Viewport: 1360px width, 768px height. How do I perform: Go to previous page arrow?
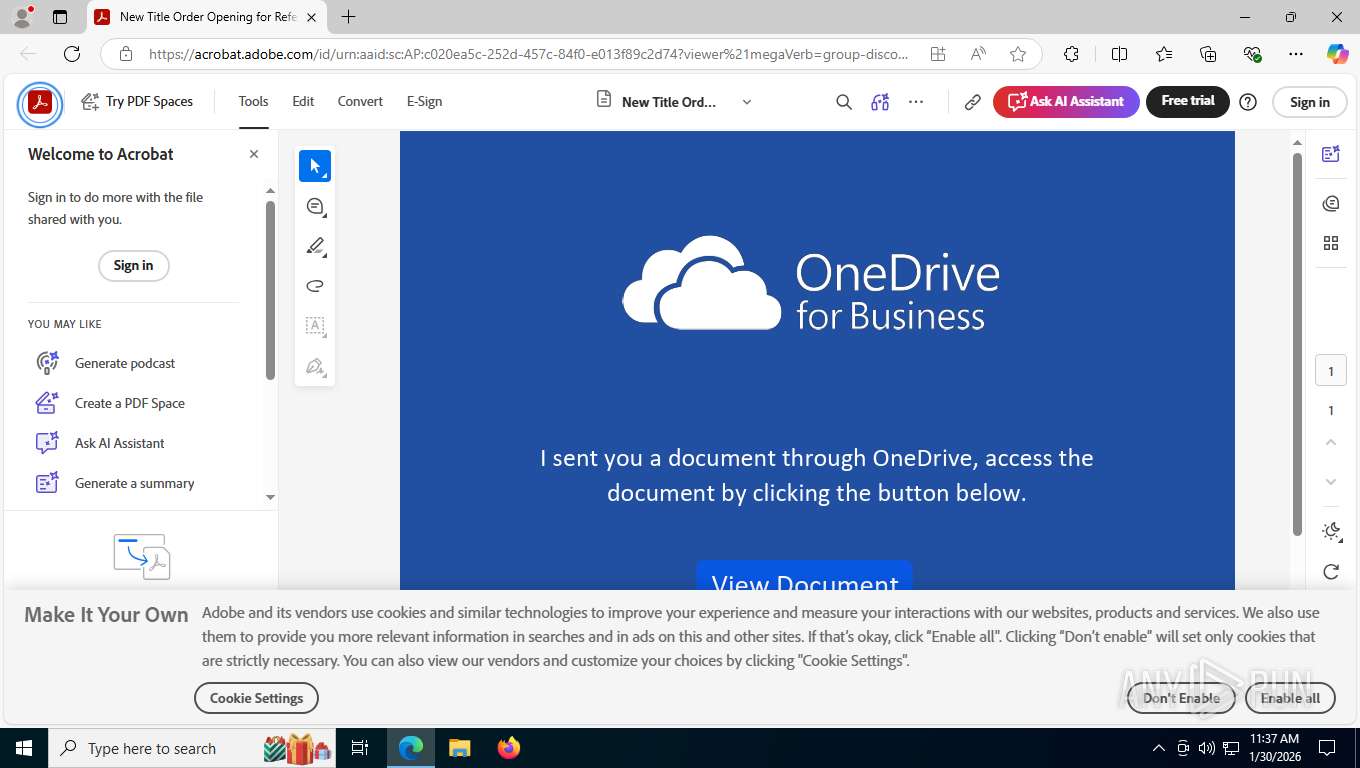(x=1330, y=442)
